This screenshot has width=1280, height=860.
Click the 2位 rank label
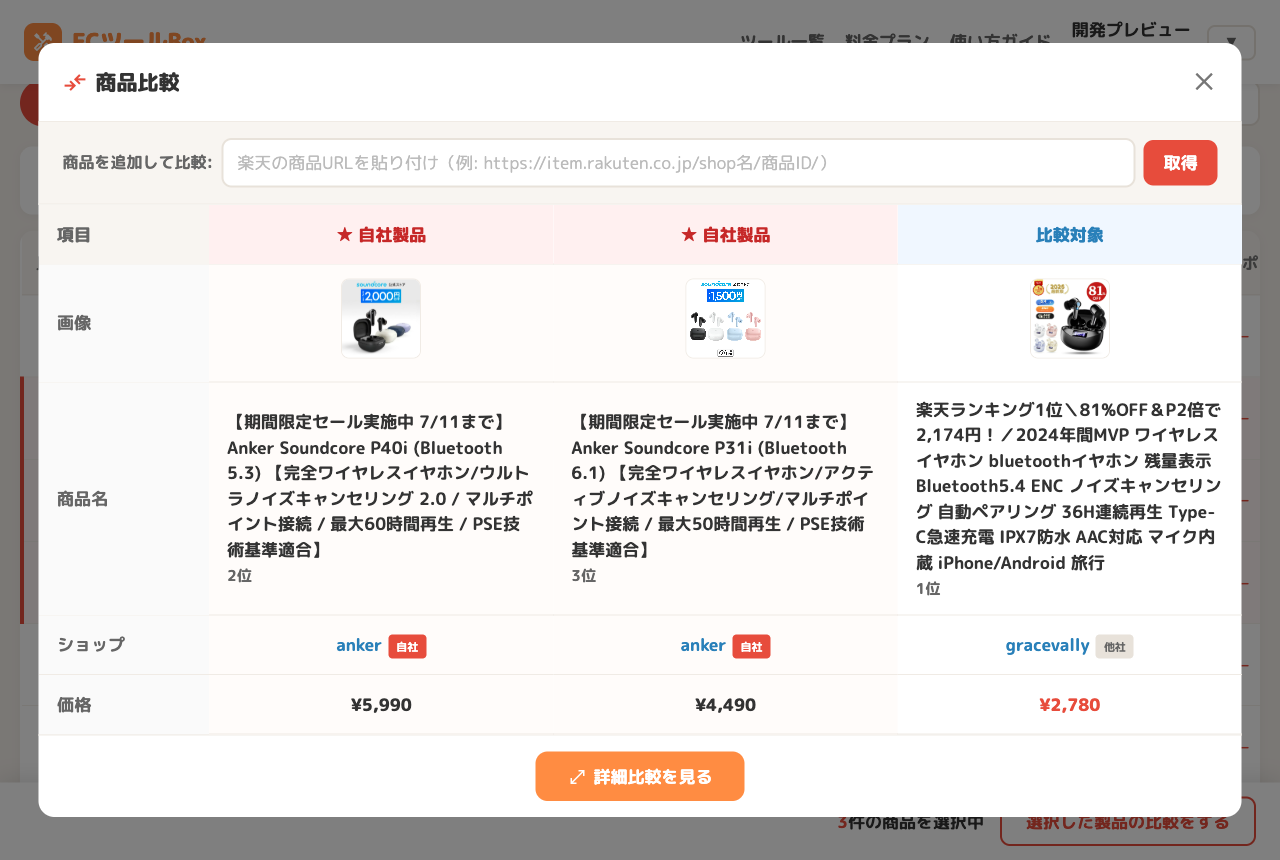coord(239,576)
